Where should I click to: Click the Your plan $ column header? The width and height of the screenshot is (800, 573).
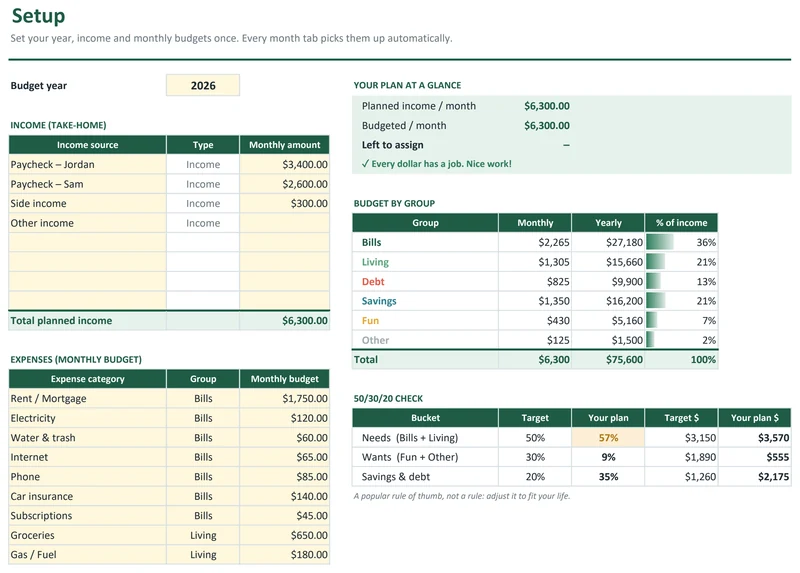pyautogui.click(x=755, y=418)
